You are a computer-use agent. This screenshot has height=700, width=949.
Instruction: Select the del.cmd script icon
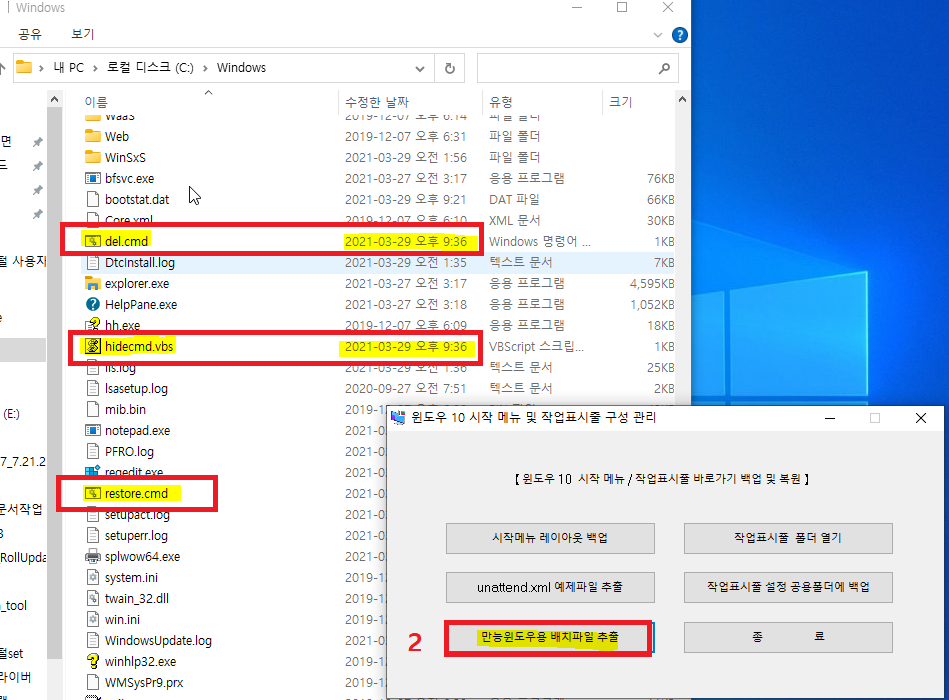(x=93, y=241)
